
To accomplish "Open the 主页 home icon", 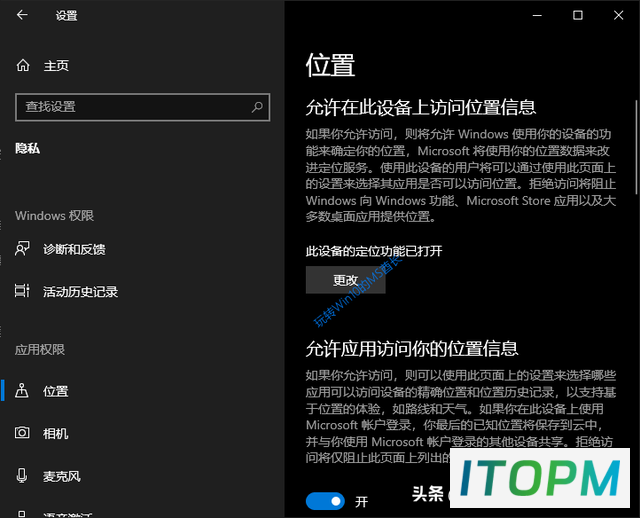I will tap(23, 65).
